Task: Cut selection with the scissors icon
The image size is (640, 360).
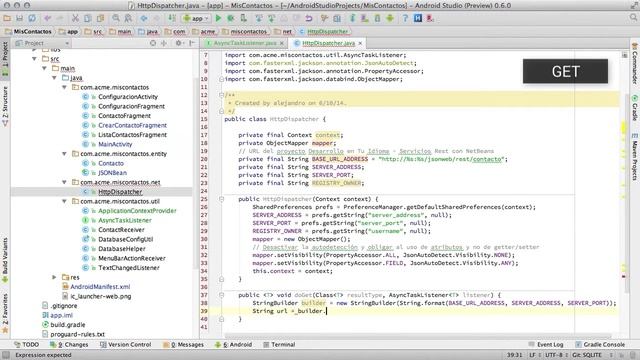Action: pos(75,18)
